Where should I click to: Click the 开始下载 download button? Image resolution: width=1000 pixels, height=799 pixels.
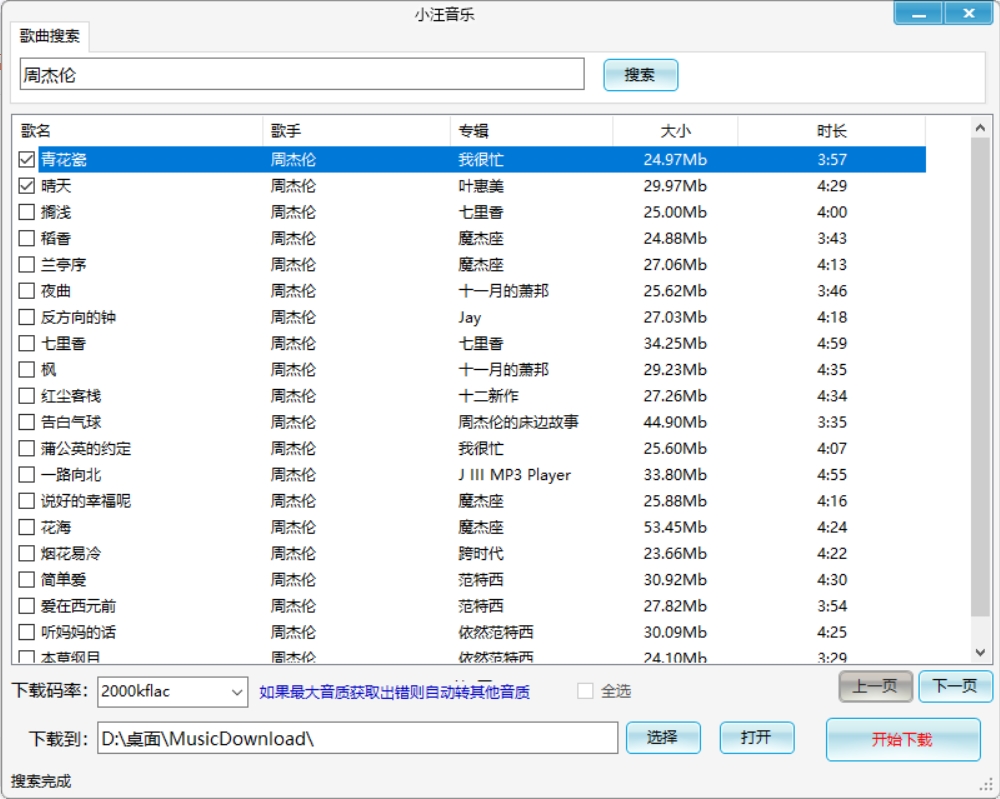tap(902, 738)
